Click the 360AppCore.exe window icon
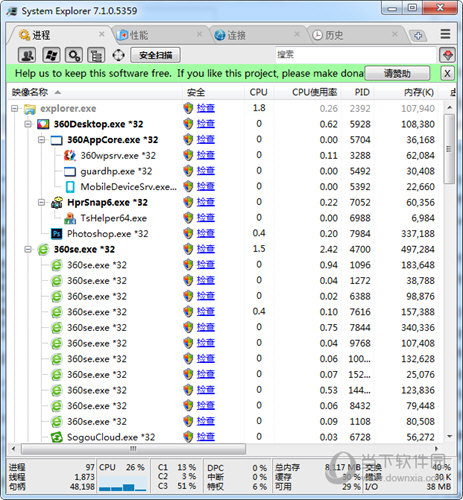 pyautogui.click(x=56, y=140)
